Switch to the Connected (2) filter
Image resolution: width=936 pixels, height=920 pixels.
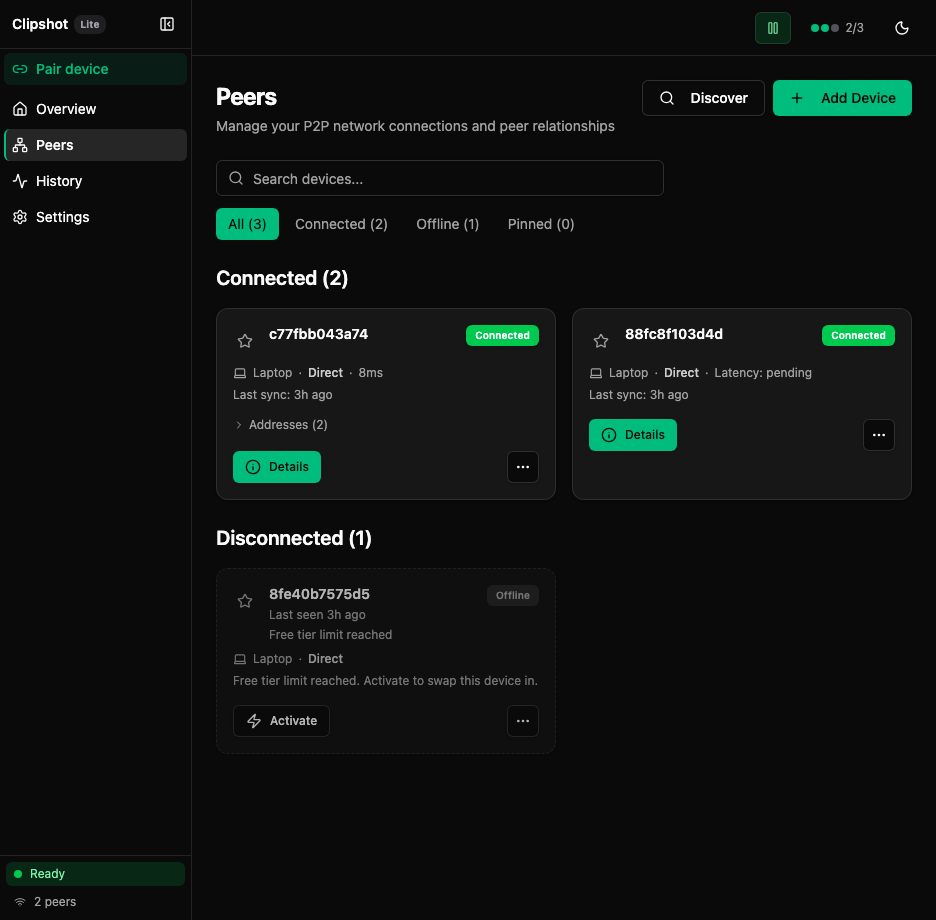click(341, 224)
